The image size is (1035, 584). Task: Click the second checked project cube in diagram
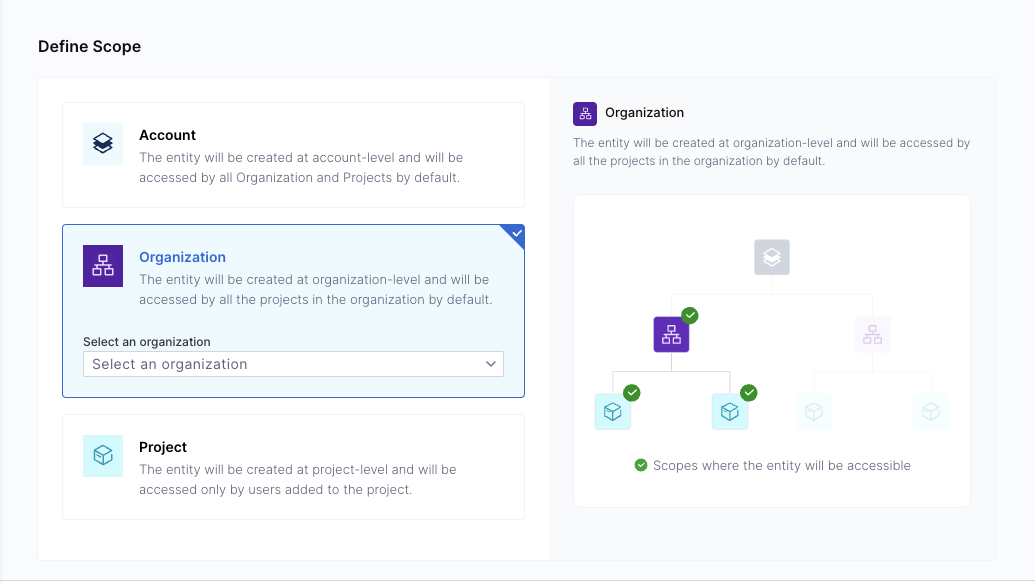pos(729,412)
